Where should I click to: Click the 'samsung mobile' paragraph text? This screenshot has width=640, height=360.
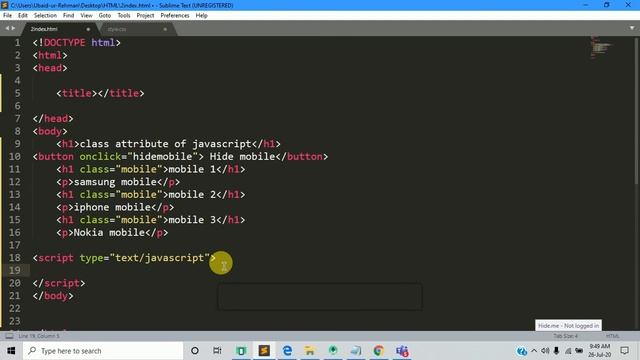point(115,182)
